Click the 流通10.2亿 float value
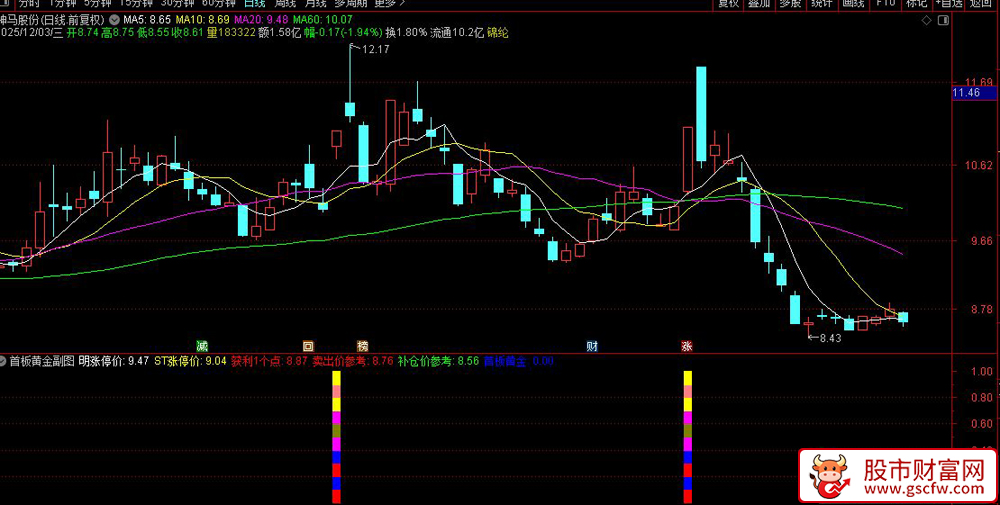This screenshot has height=505, width=1000. 458,33
